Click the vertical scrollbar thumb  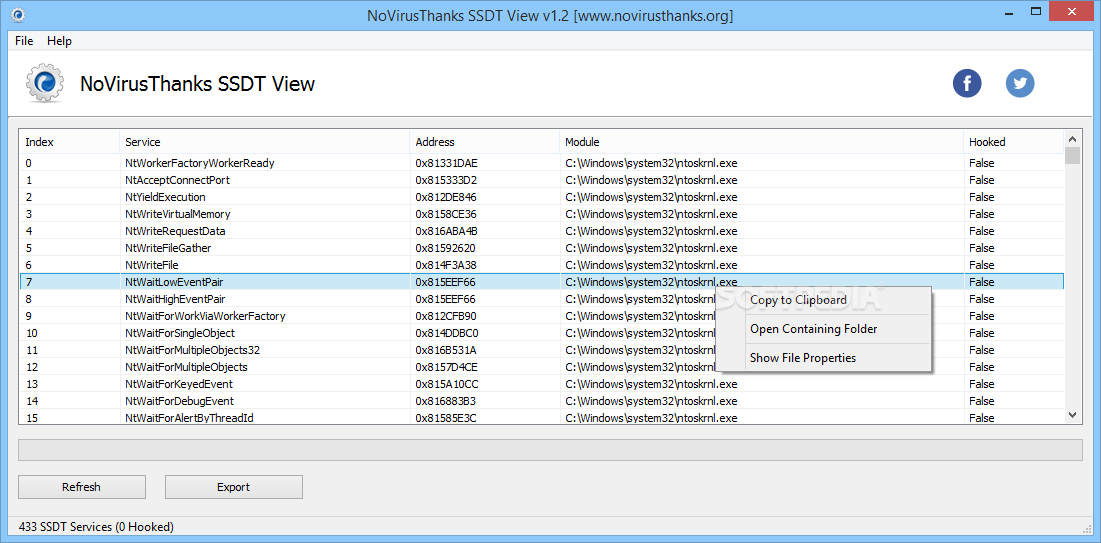pyautogui.click(x=1072, y=155)
